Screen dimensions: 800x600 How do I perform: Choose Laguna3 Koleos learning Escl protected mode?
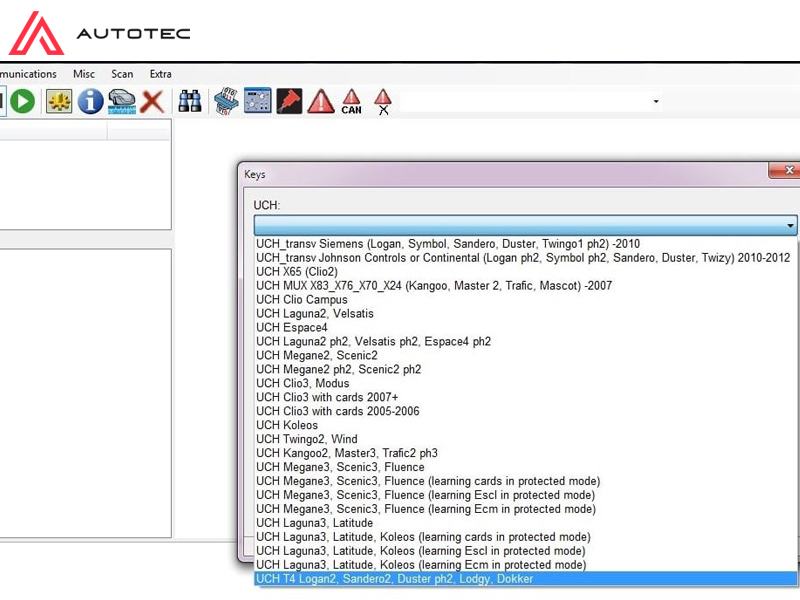click(526, 551)
